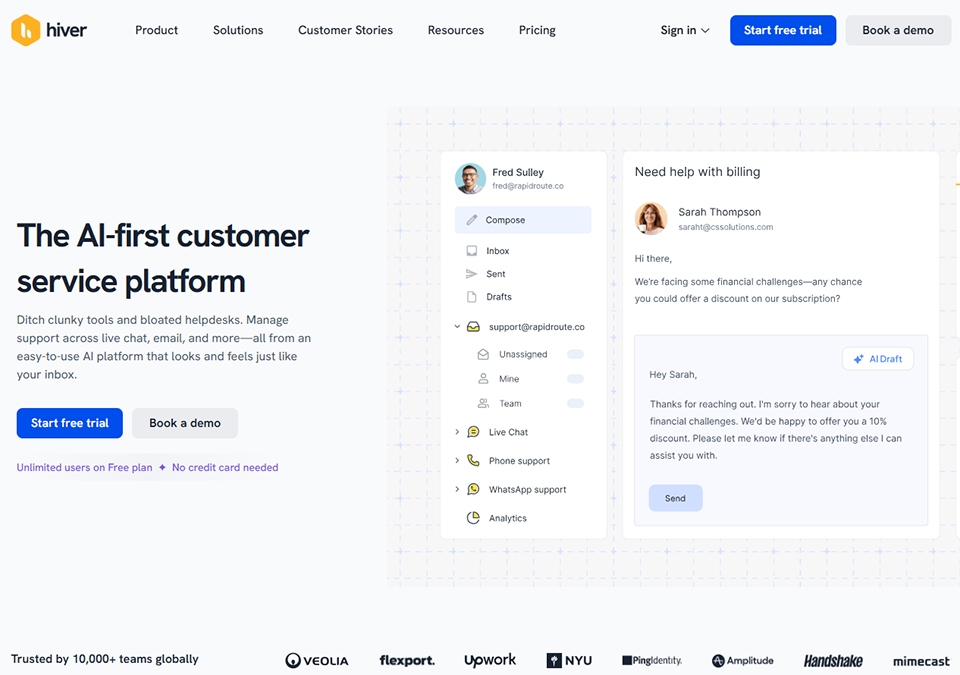Click the Team people icon
The width and height of the screenshot is (960, 675).
483,403
